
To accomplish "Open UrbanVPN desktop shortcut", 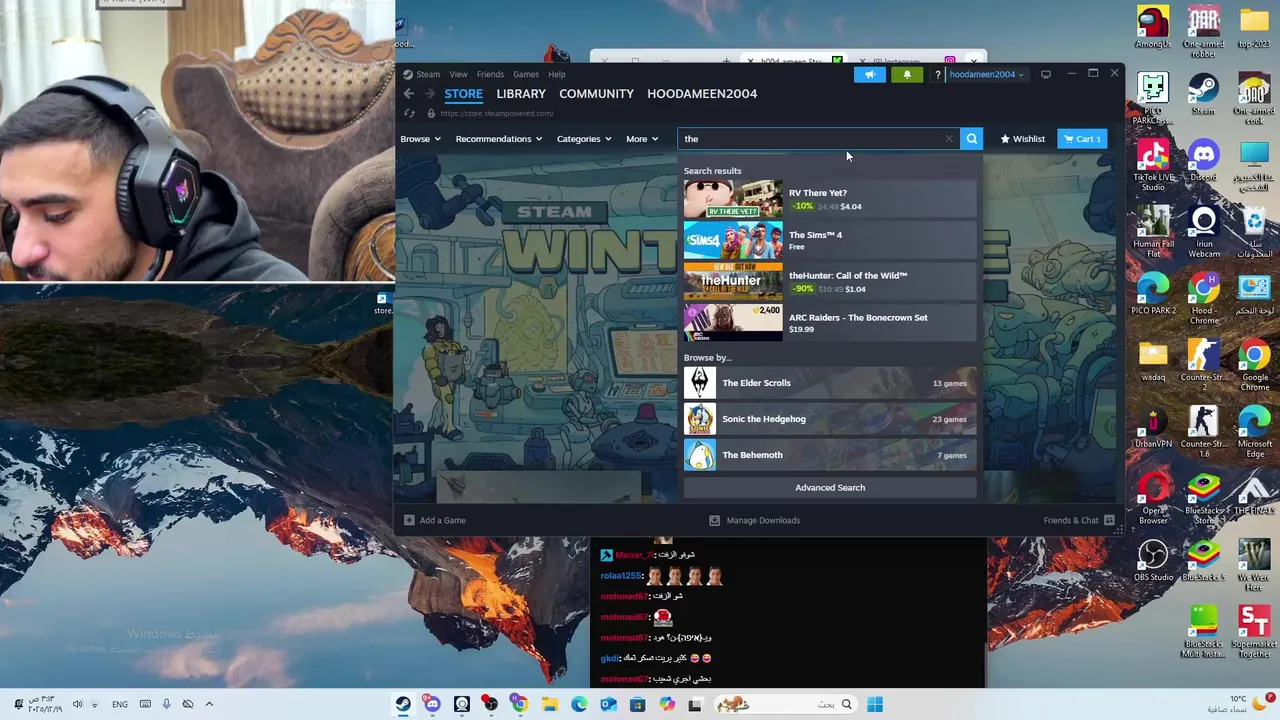I will tap(1153, 427).
